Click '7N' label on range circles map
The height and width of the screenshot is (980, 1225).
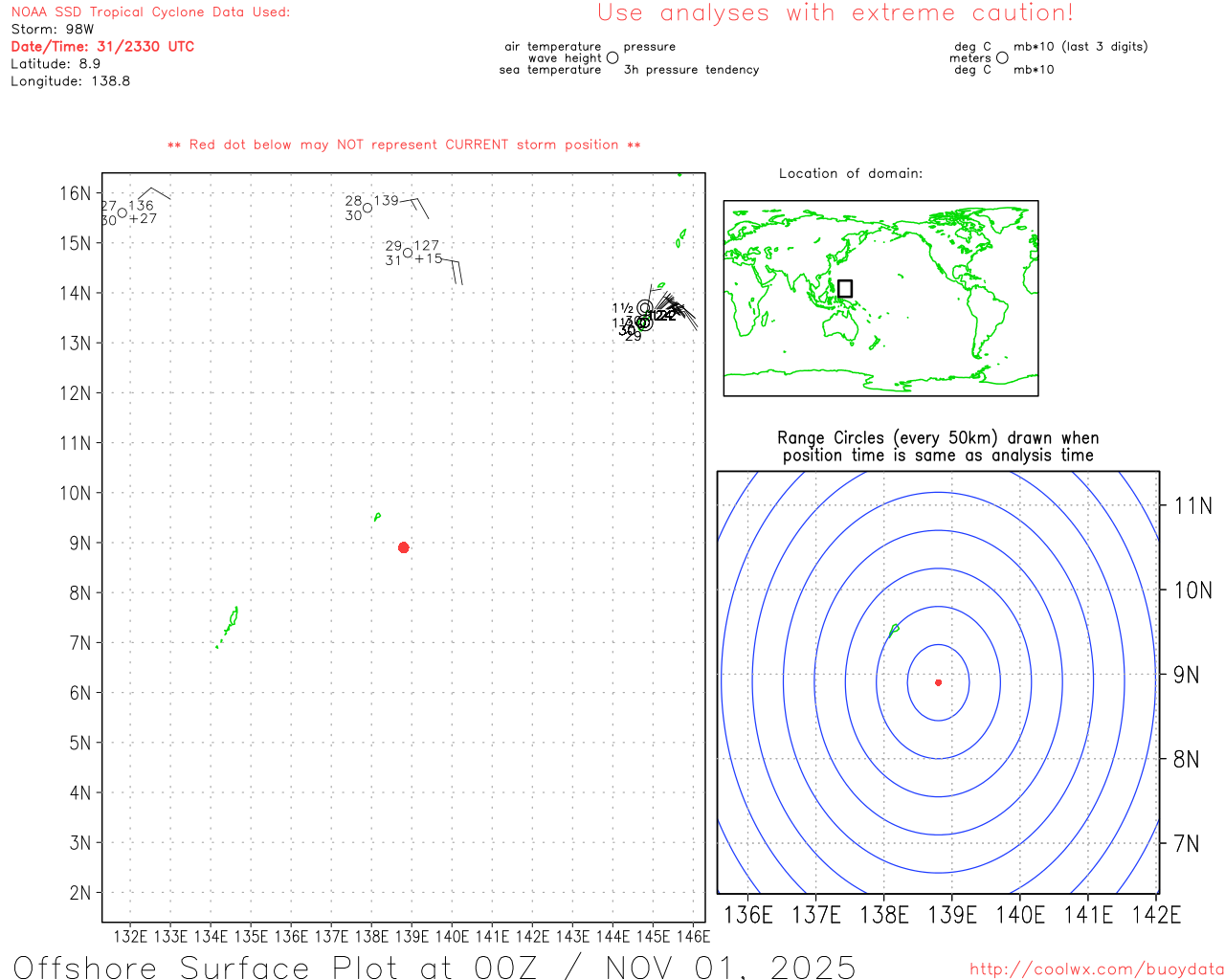pos(1187,844)
